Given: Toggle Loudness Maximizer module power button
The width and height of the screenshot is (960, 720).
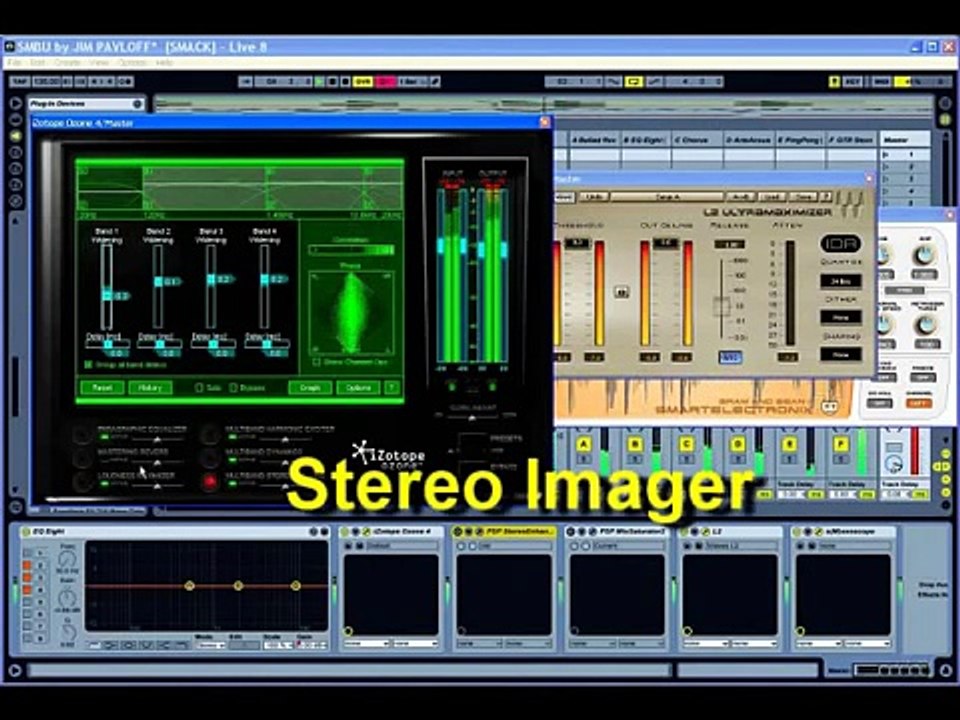Looking at the screenshot, I should point(81,482).
